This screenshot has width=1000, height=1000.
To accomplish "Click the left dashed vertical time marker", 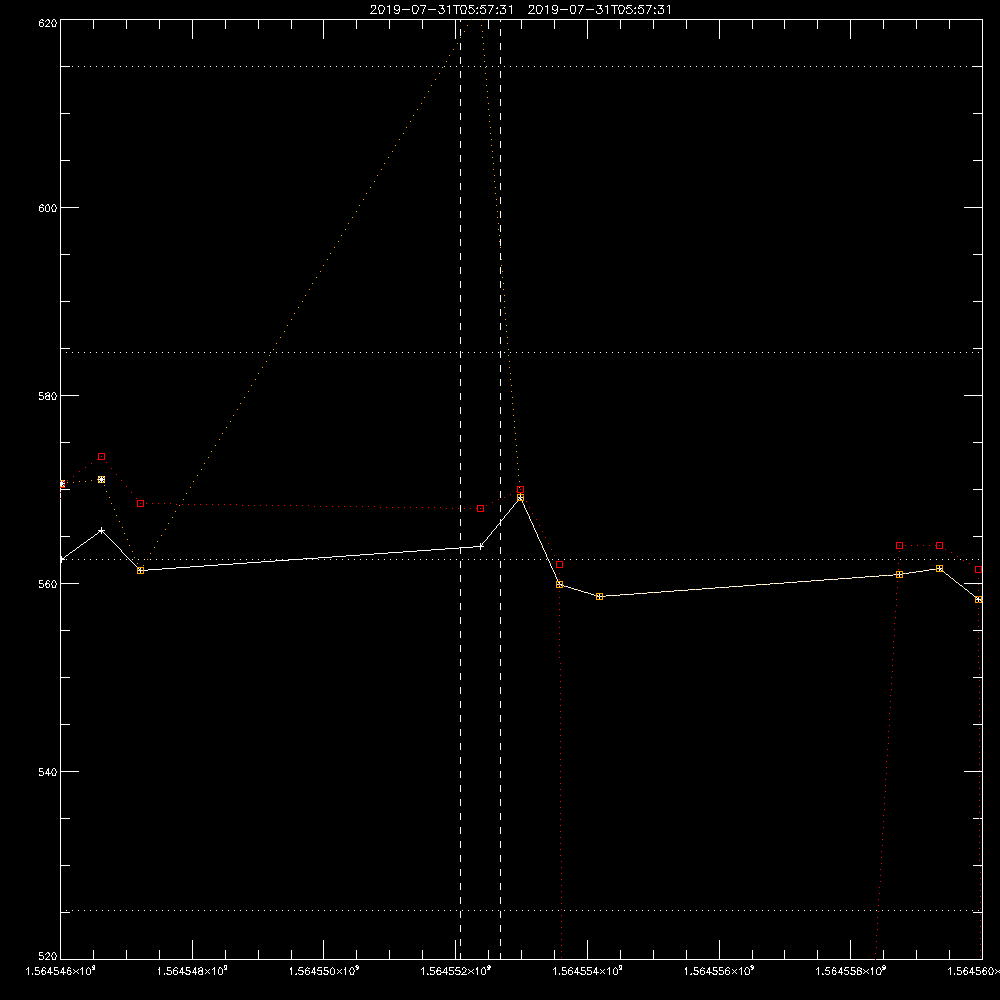I will tap(460, 490).
